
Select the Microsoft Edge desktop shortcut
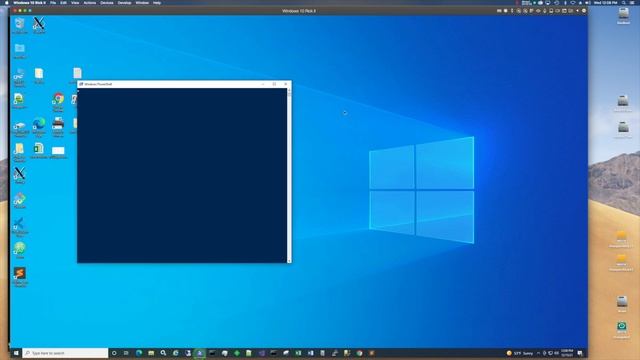[39, 127]
